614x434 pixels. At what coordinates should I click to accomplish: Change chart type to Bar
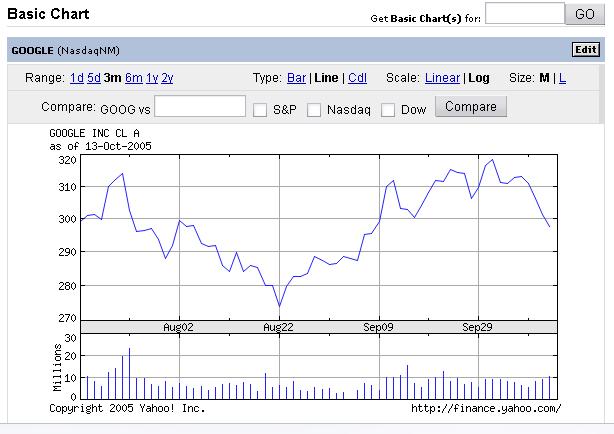[x=296, y=78]
